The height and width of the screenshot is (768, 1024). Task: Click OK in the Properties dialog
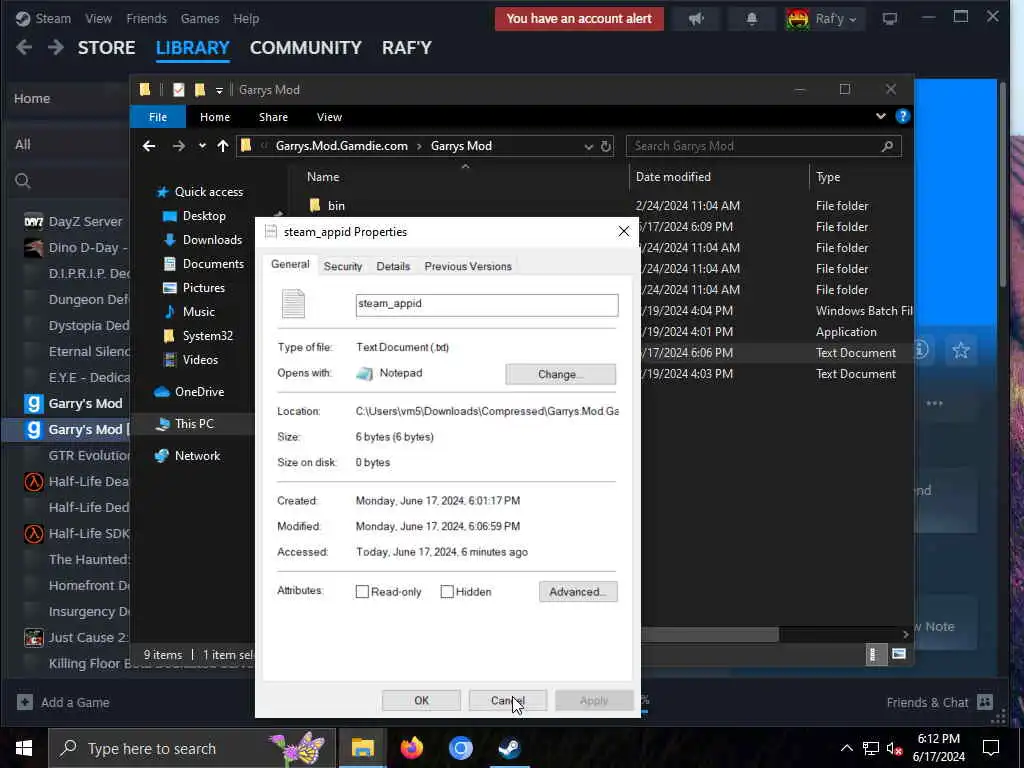pyautogui.click(x=421, y=700)
